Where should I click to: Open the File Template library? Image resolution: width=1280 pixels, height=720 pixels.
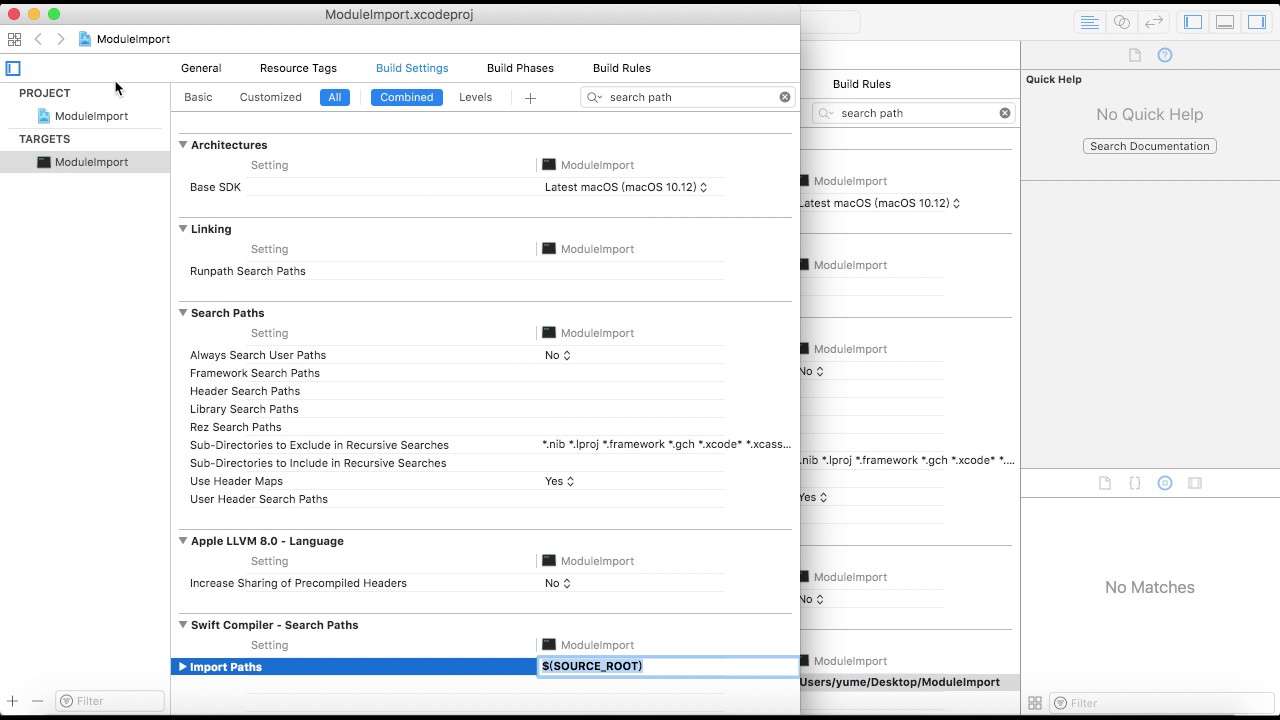1105,483
